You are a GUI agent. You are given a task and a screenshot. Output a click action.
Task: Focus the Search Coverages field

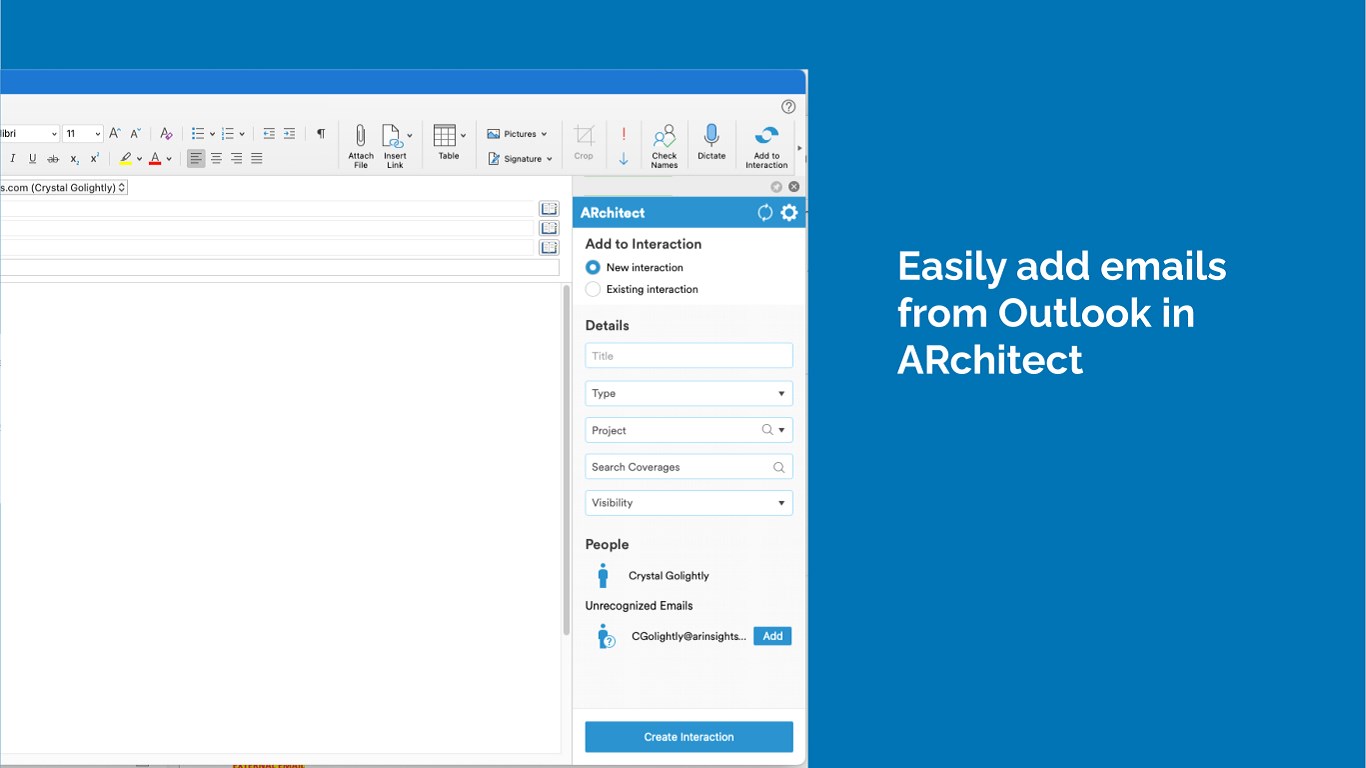pyautogui.click(x=689, y=467)
